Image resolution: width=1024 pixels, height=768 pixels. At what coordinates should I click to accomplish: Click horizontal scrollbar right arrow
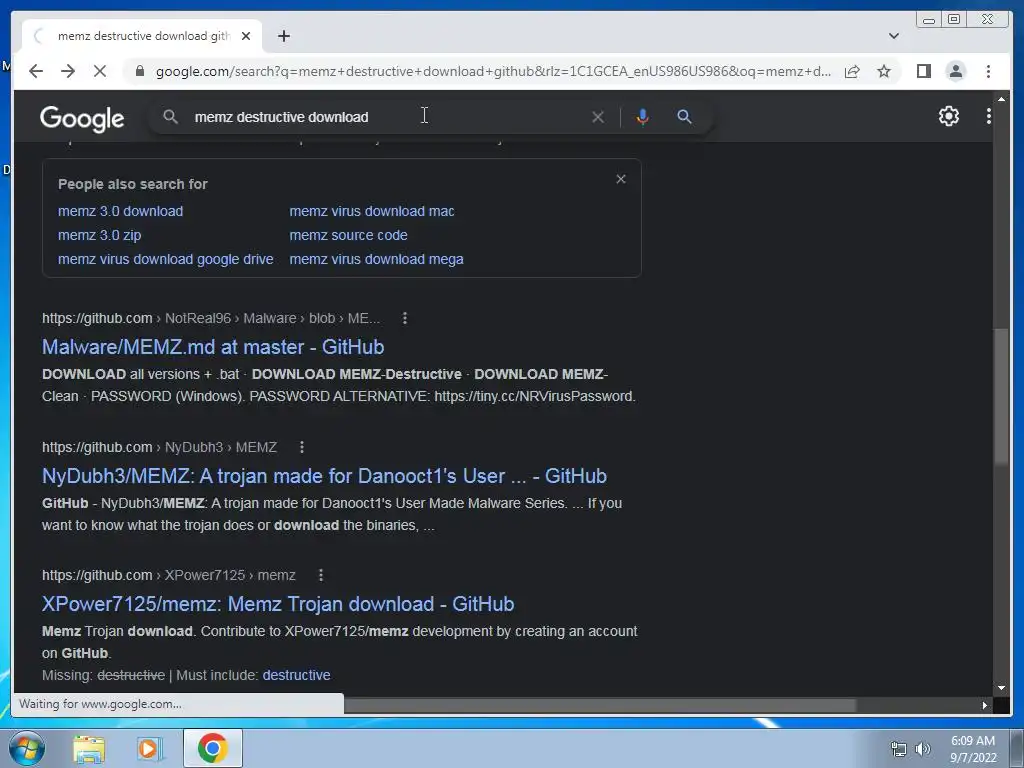985,705
